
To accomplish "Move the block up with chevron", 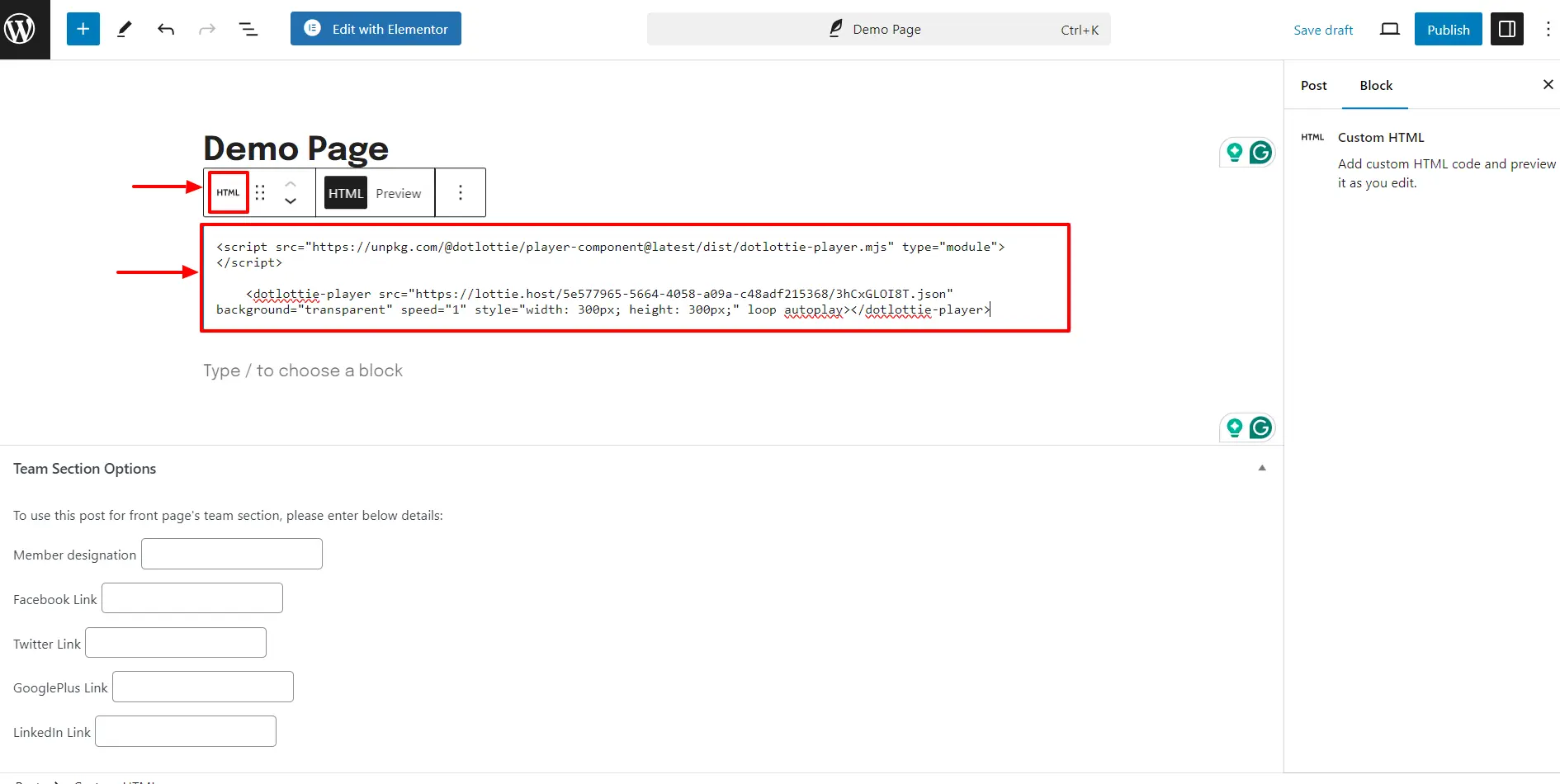I will tap(291, 183).
